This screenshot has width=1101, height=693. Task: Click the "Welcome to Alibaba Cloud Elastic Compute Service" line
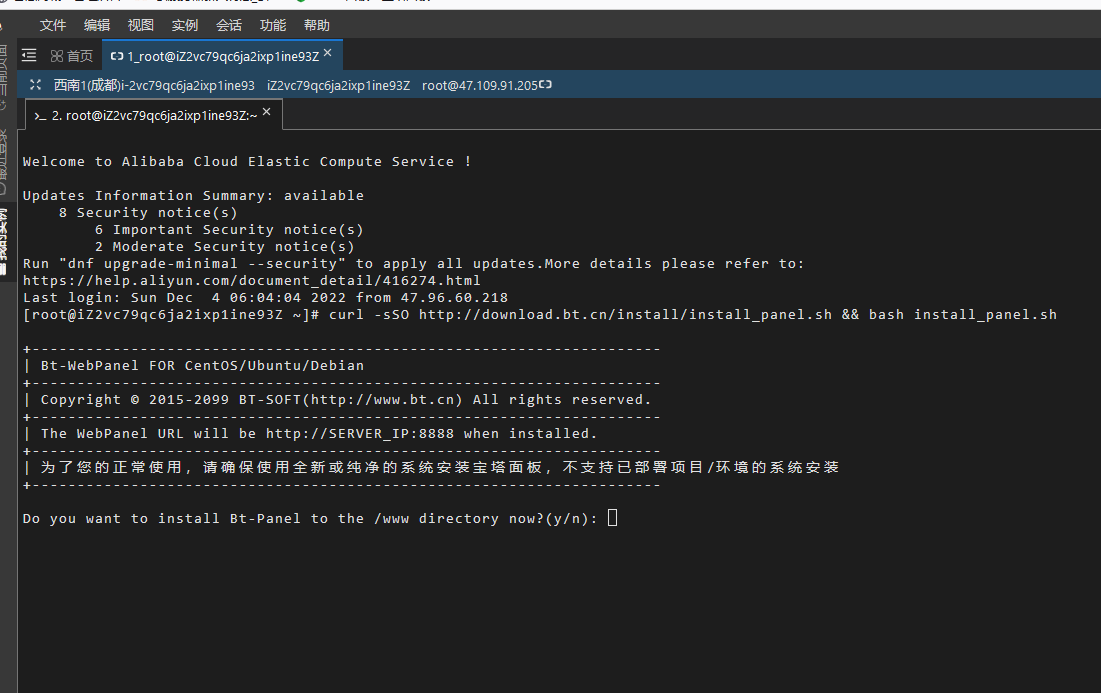tap(246, 161)
